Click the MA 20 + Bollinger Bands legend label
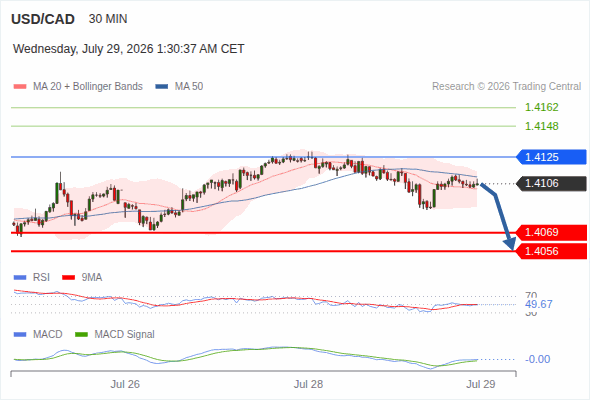Screen dimensions: 590x400 (x=88, y=87)
